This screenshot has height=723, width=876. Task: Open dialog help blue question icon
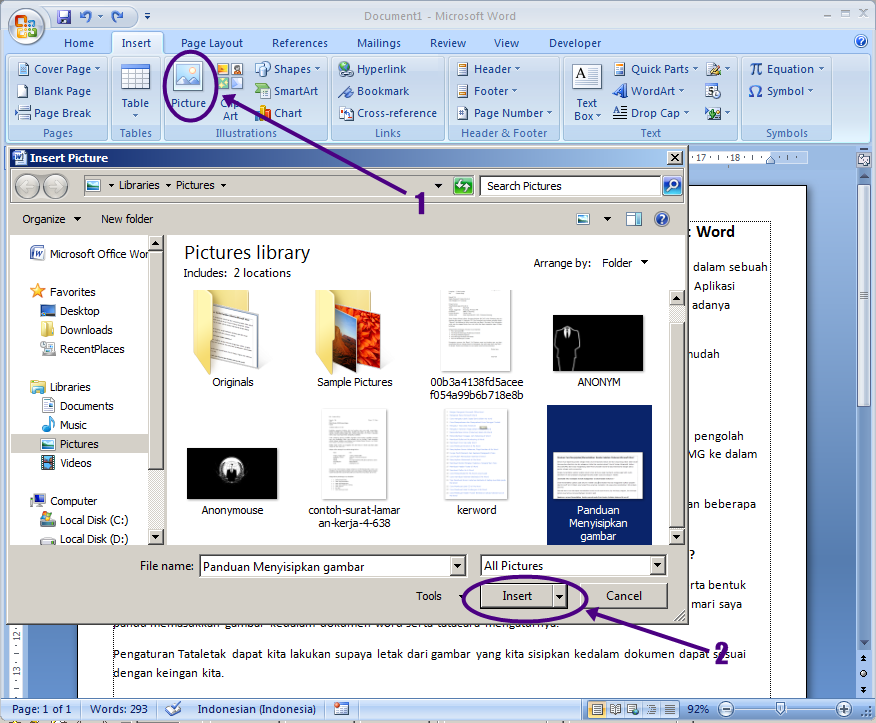(662, 219)
